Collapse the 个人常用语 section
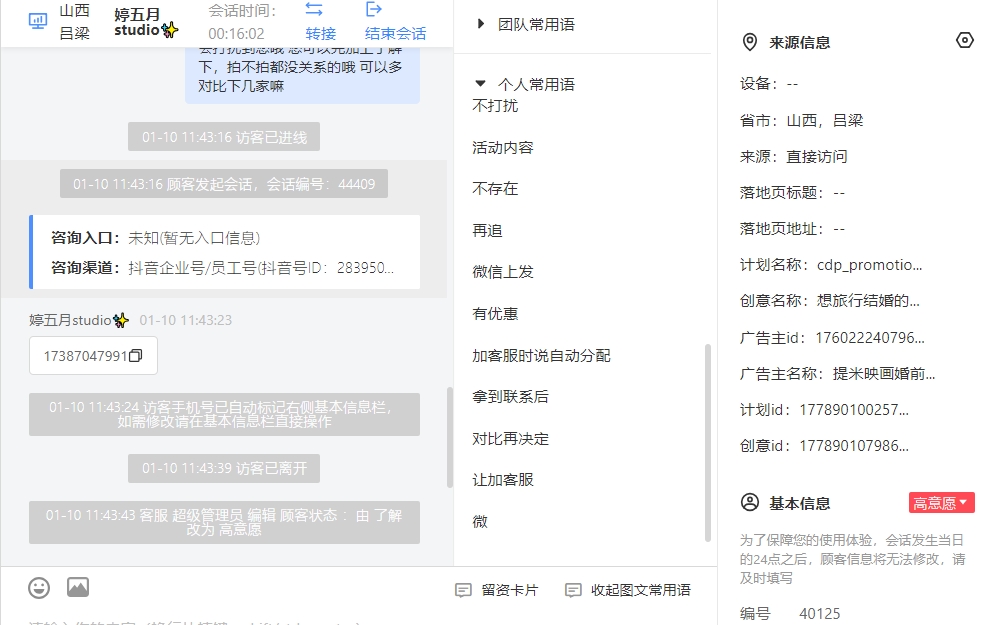 pyautogui.click(x=481, y=83)
